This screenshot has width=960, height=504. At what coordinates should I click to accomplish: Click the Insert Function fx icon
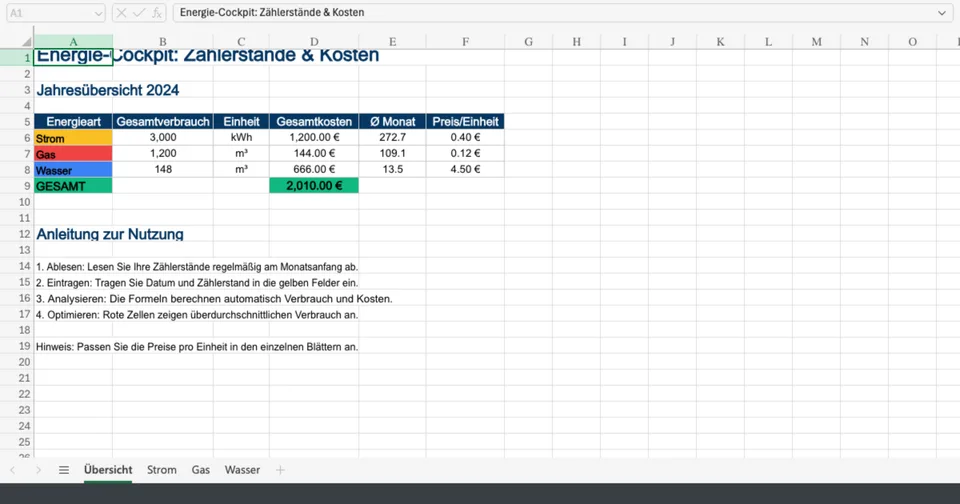coord(156,13)
